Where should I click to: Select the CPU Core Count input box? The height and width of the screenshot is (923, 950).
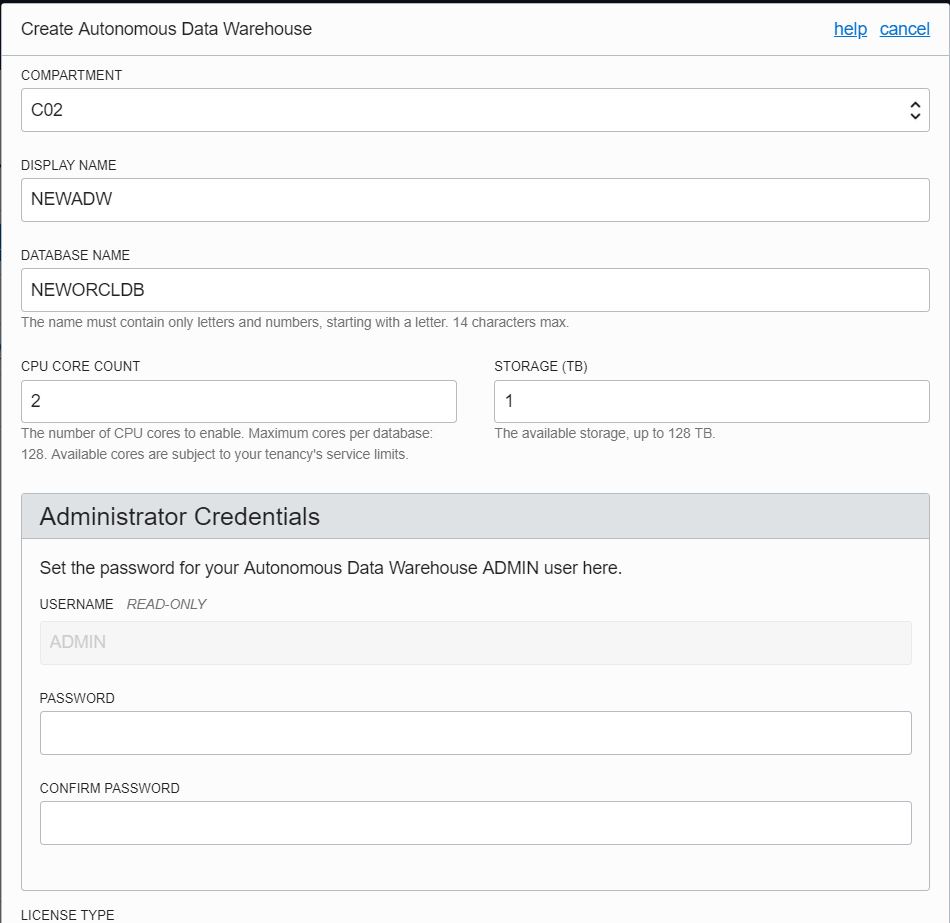click(x=238, y=401)
